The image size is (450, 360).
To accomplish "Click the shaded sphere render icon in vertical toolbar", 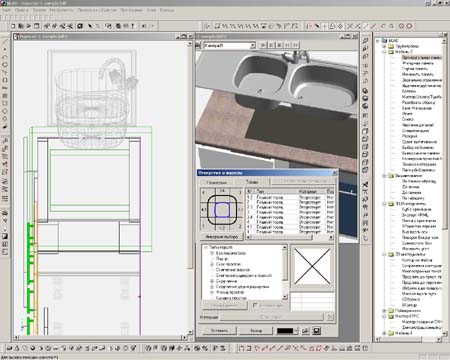I will pyautogui.click(x=365, y=106).
